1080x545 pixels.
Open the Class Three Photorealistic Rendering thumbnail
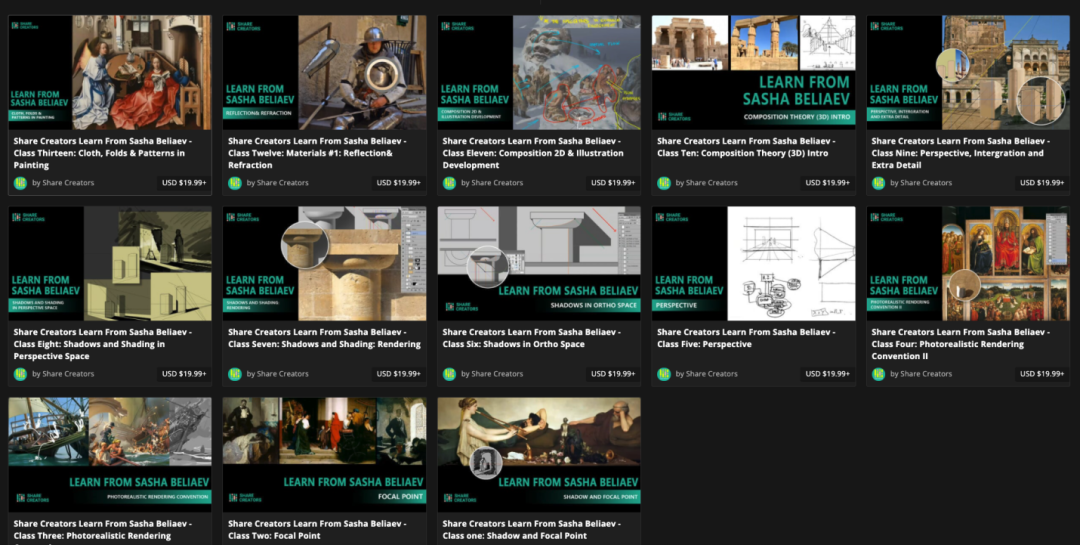pos(110,454)
